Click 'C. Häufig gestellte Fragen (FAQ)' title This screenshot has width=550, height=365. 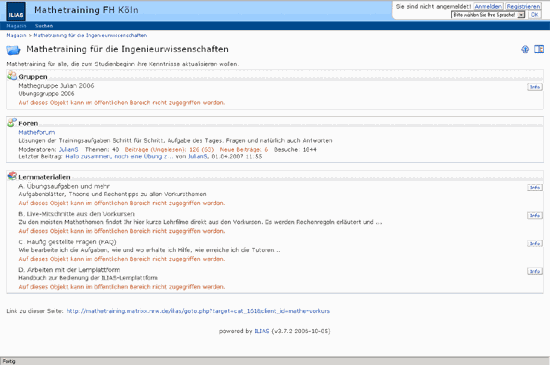click(x=67, y=242)
